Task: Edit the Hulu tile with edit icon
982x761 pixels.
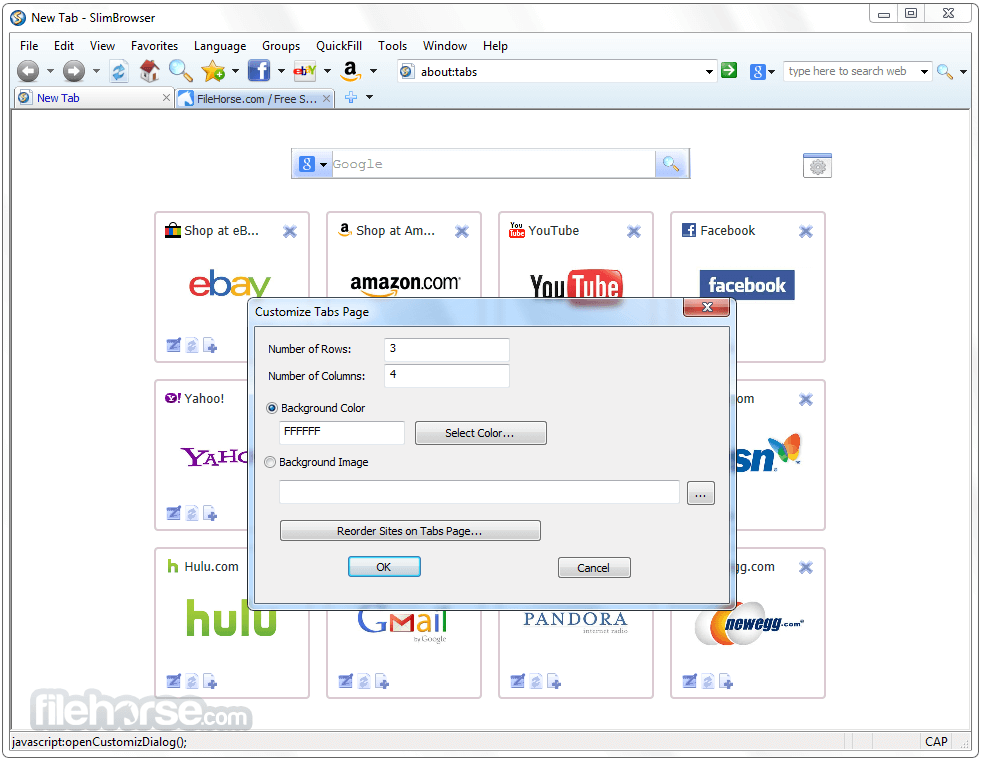Action: point(173,681)
